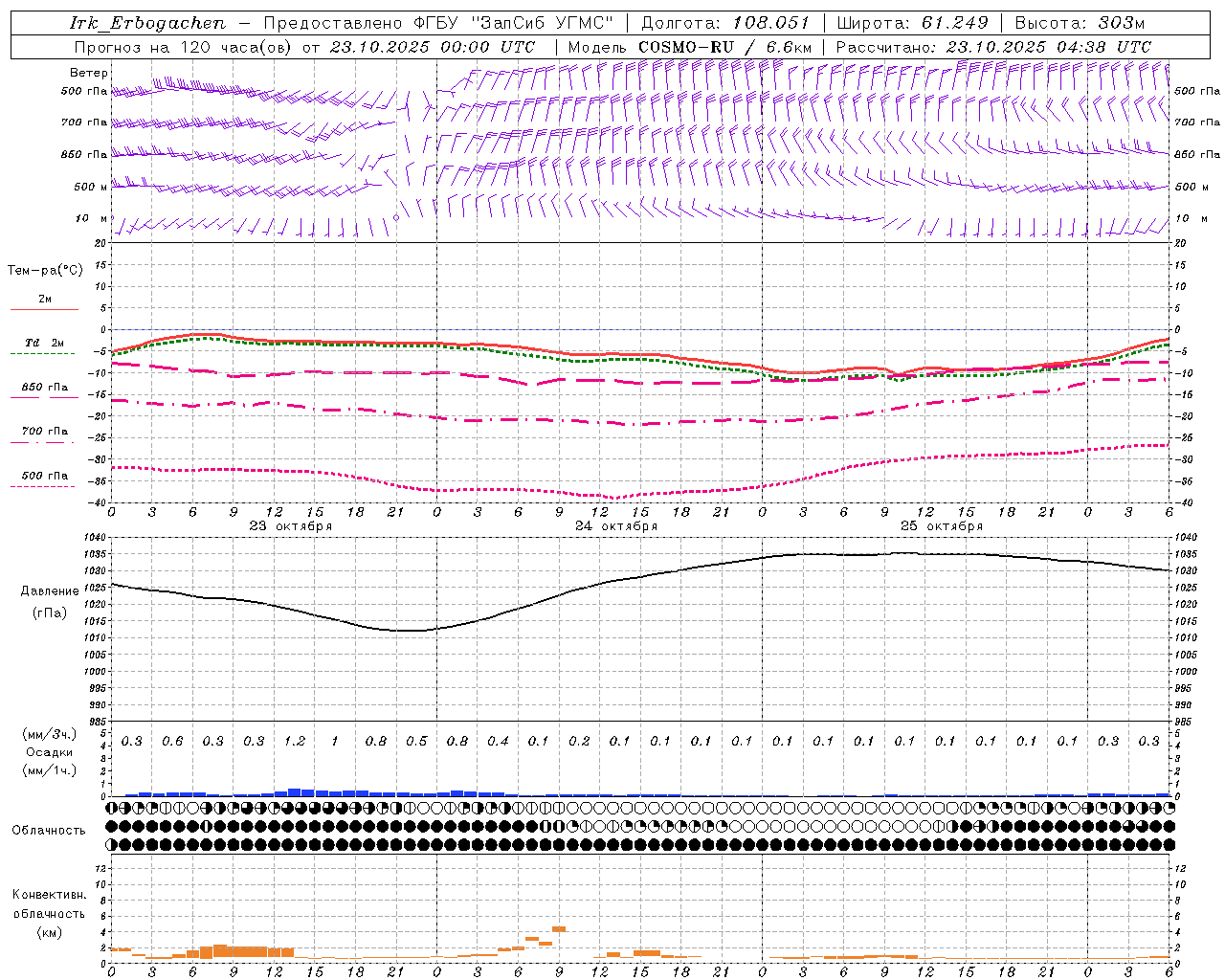This screenshot has width=1225, height=980.
Task: Click the (мм/3ч.) unit label
Action: (50, 734)
